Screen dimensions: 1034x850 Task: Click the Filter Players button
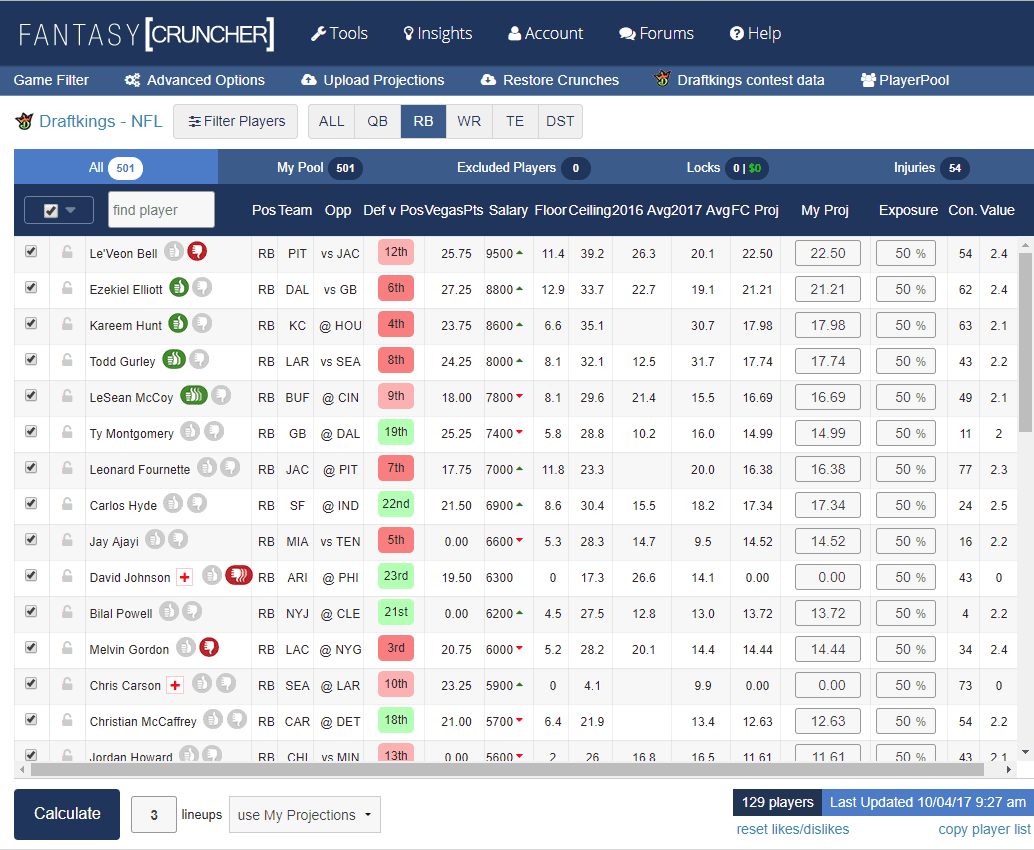click(x=235, y=121)
